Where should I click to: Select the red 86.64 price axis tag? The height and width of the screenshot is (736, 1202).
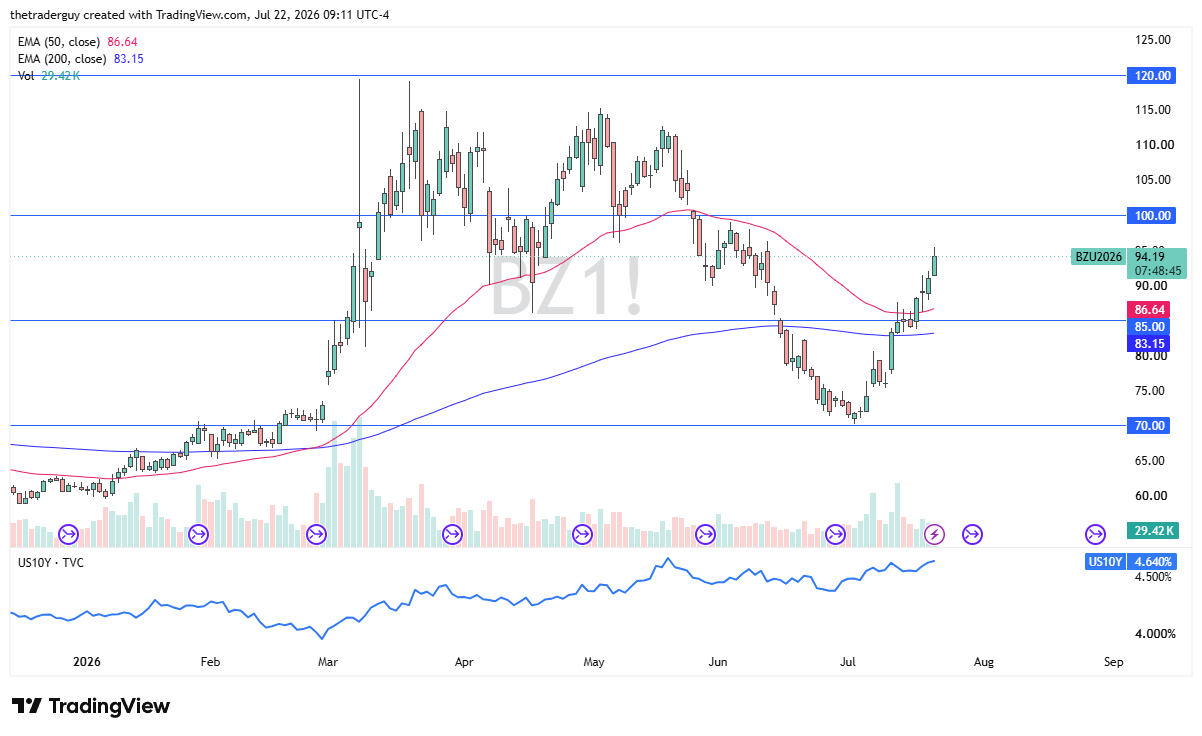pos(1150,310)
